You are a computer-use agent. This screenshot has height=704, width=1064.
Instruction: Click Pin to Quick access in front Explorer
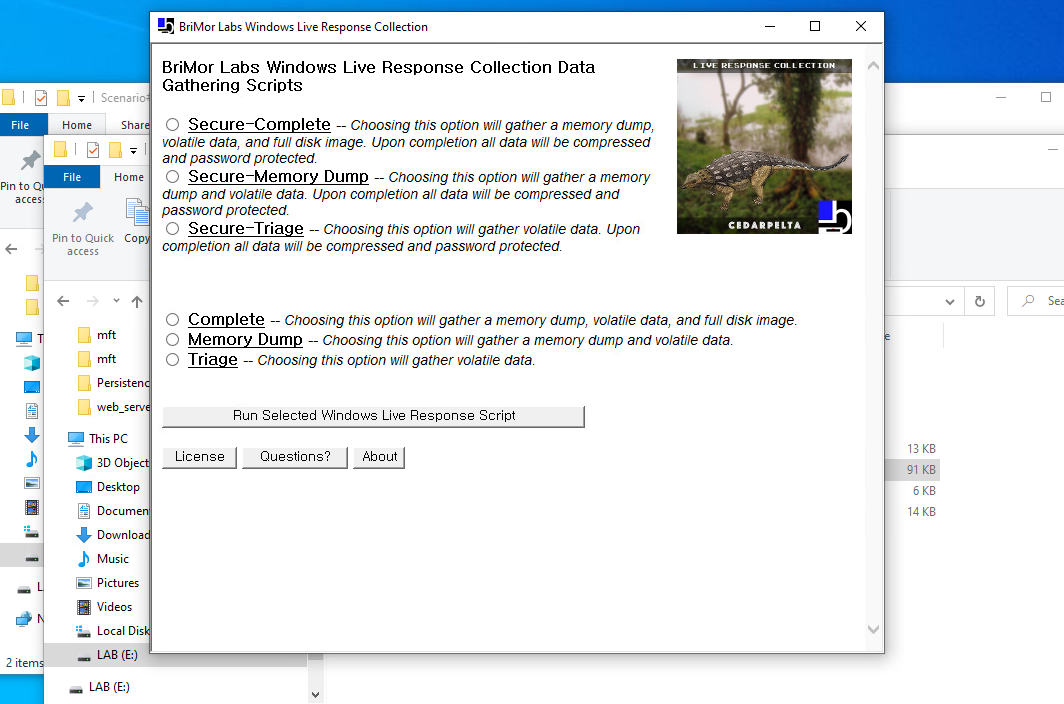coord(83,229)
